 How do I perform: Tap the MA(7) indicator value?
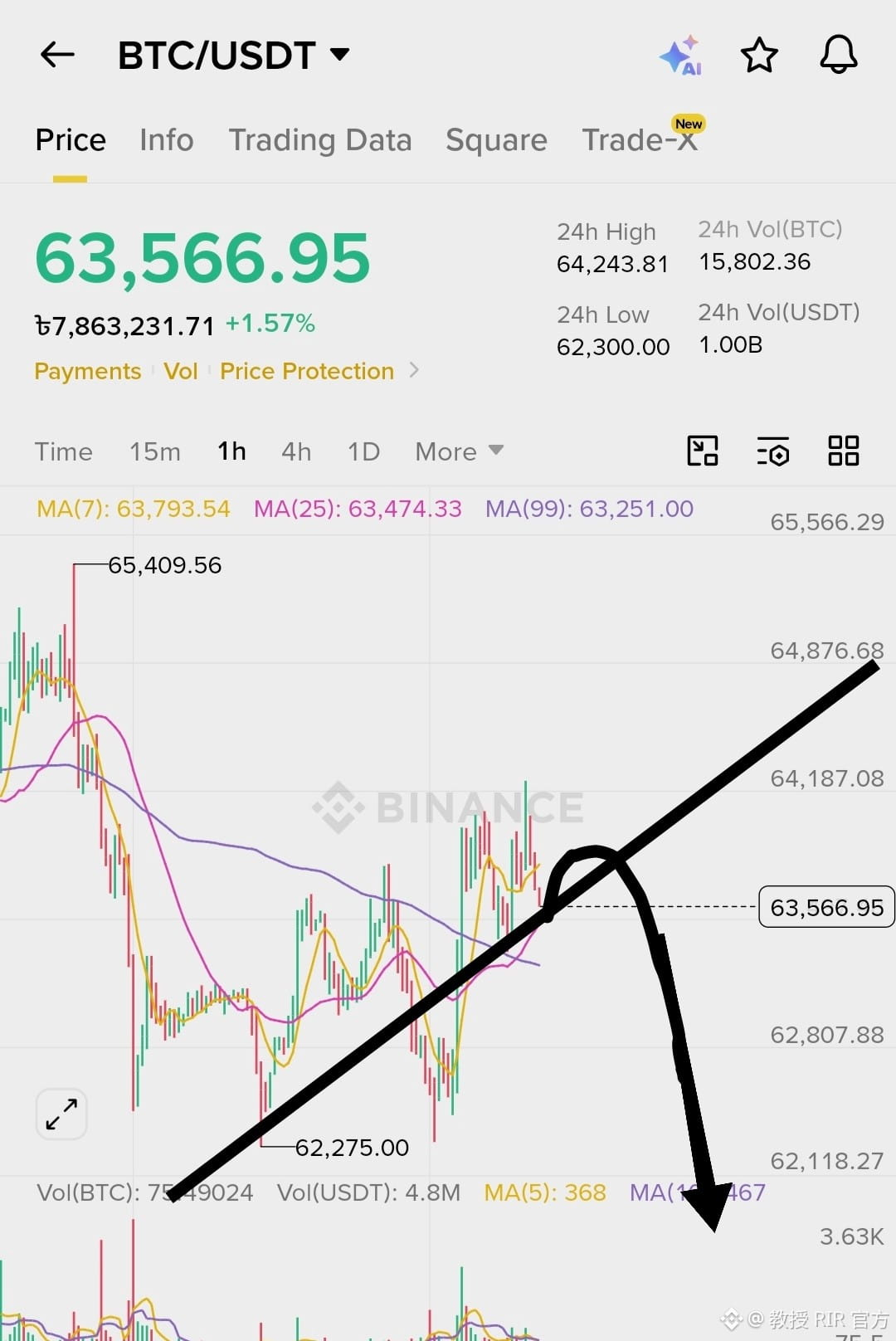[x=134, y=509]
